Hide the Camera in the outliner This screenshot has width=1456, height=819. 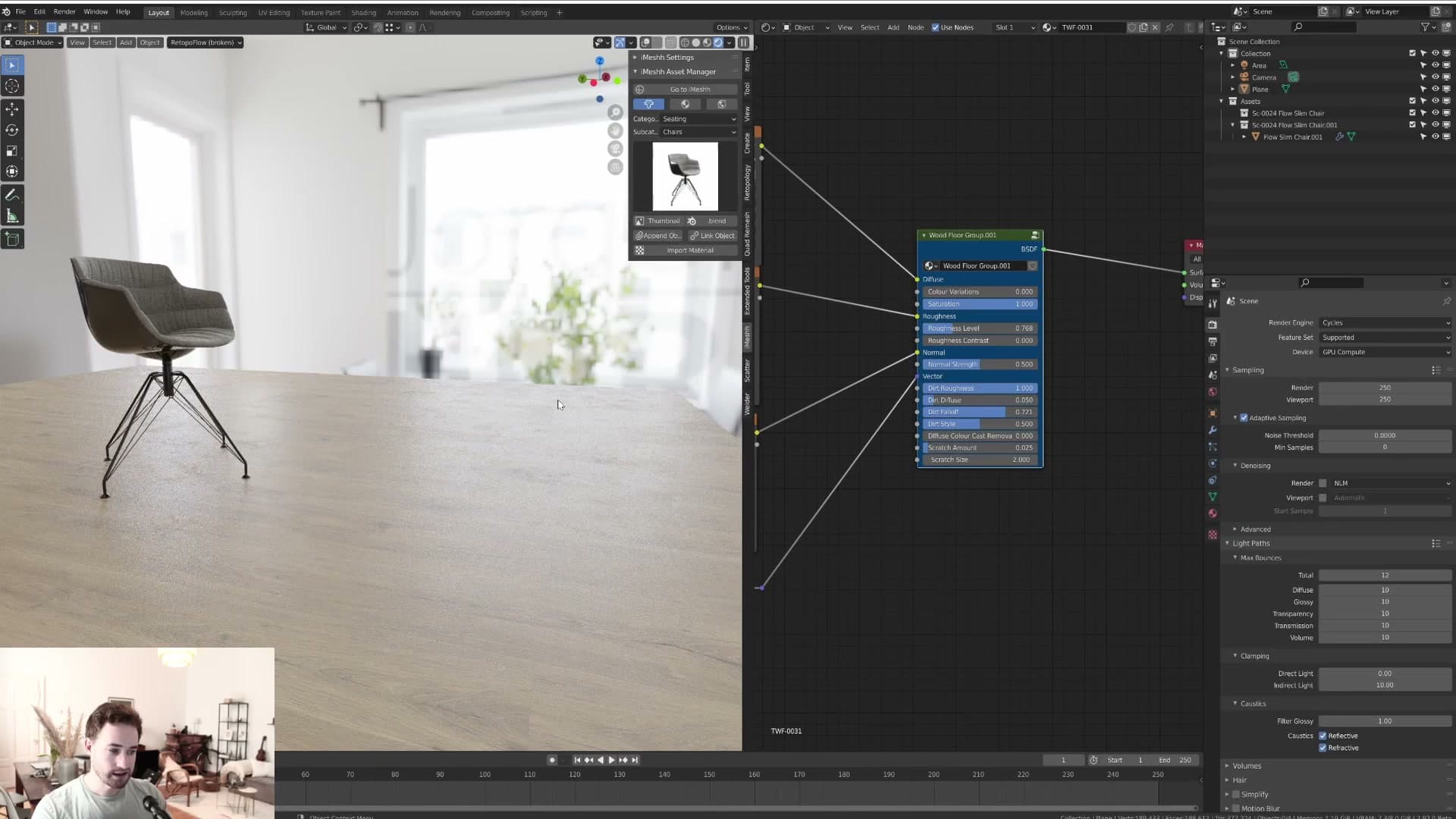pos(1435,77)
